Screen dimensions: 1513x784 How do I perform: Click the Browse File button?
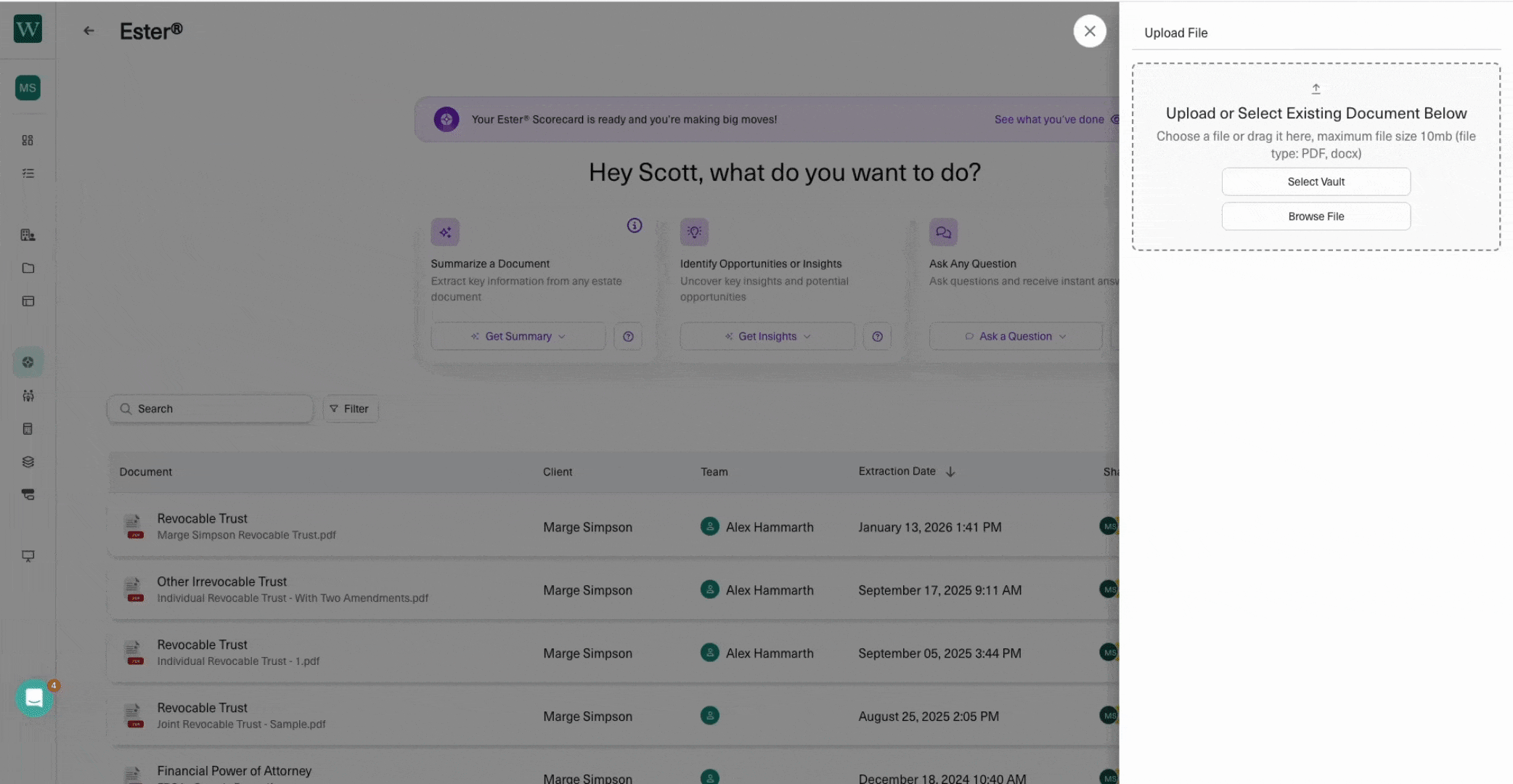(1316, 216)
